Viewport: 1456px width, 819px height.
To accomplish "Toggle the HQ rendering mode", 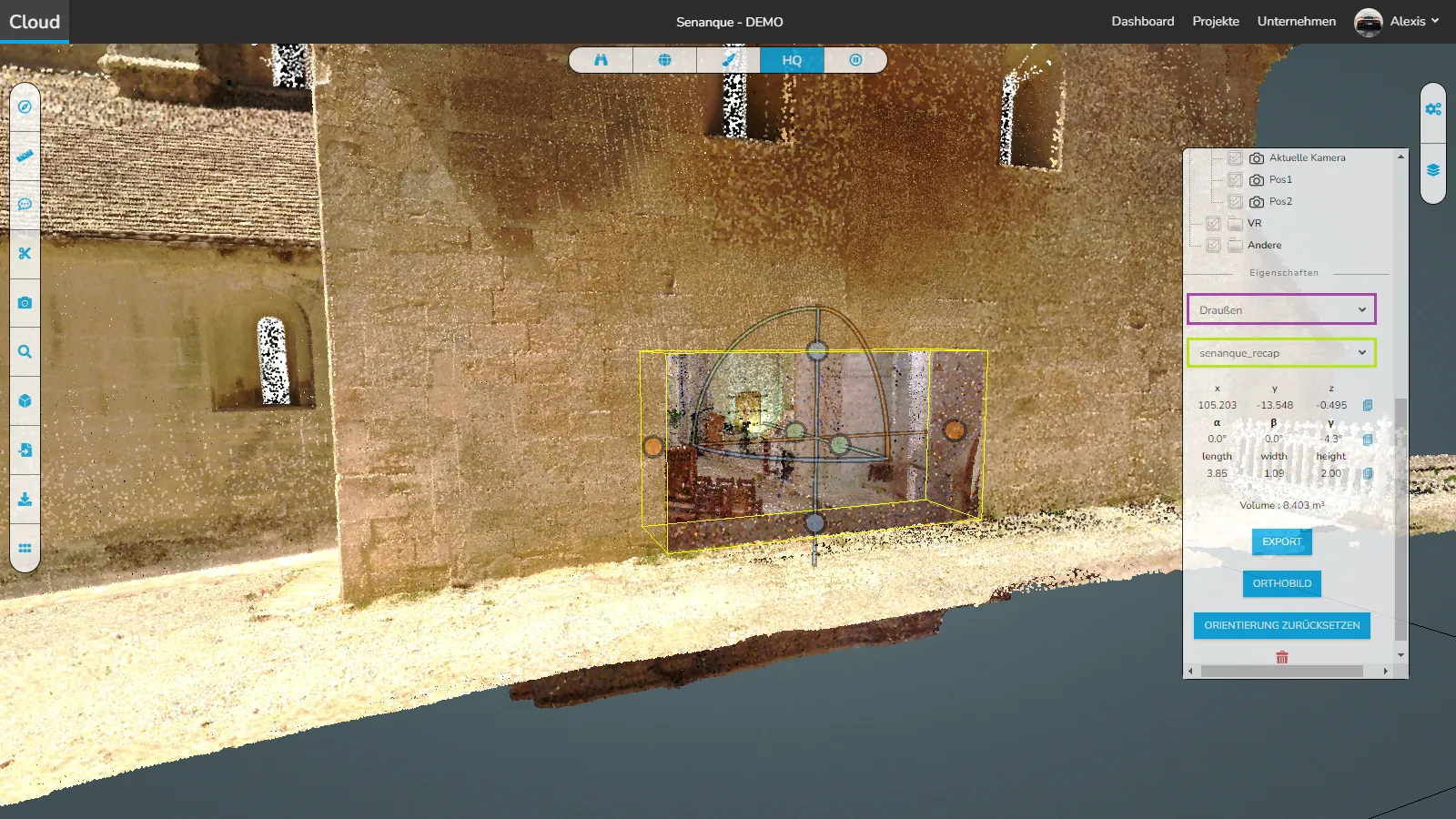I will click(792, 60).
